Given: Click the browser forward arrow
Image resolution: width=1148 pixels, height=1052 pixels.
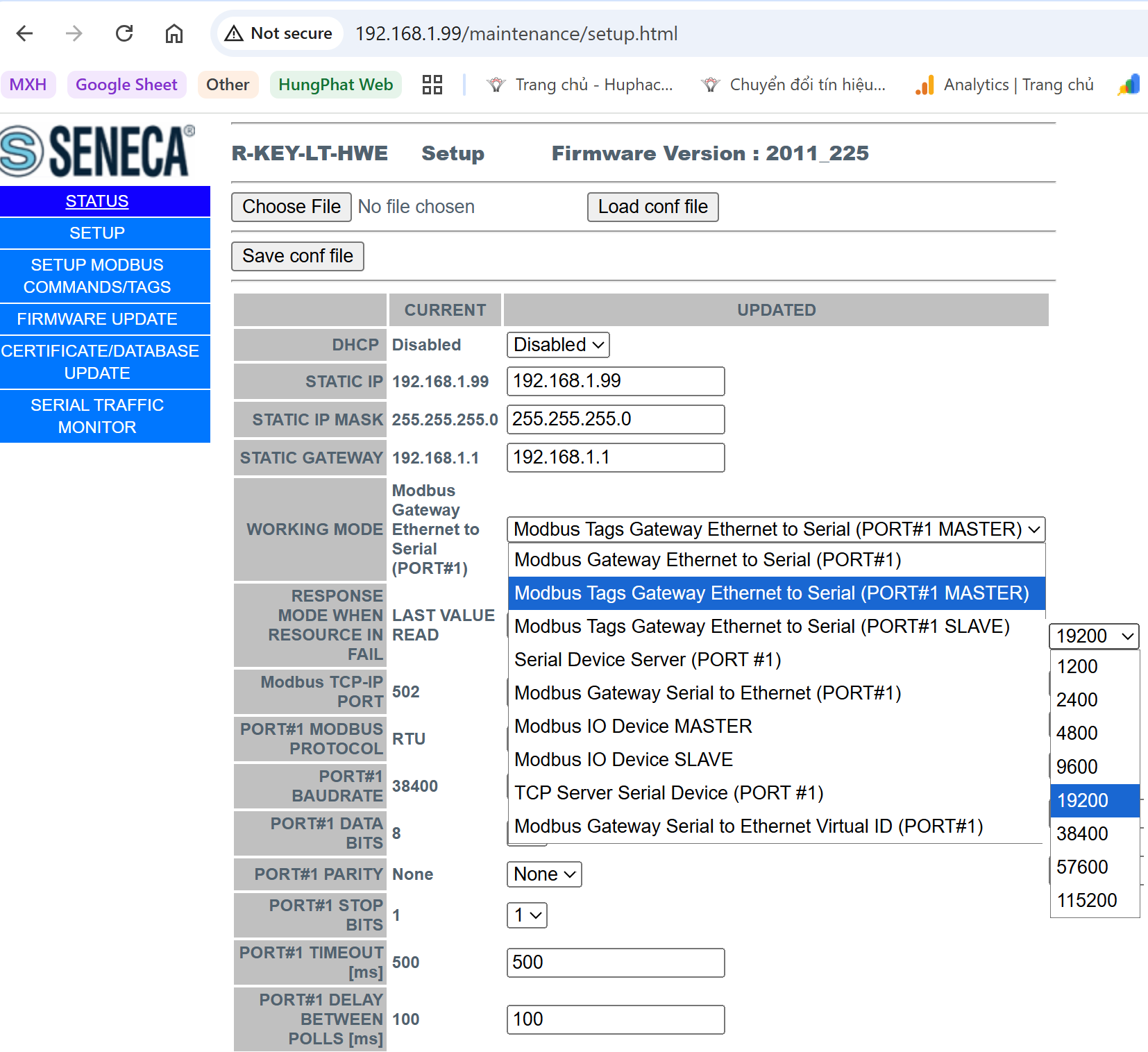Looking at the screenshot, I should click(74, 33).
